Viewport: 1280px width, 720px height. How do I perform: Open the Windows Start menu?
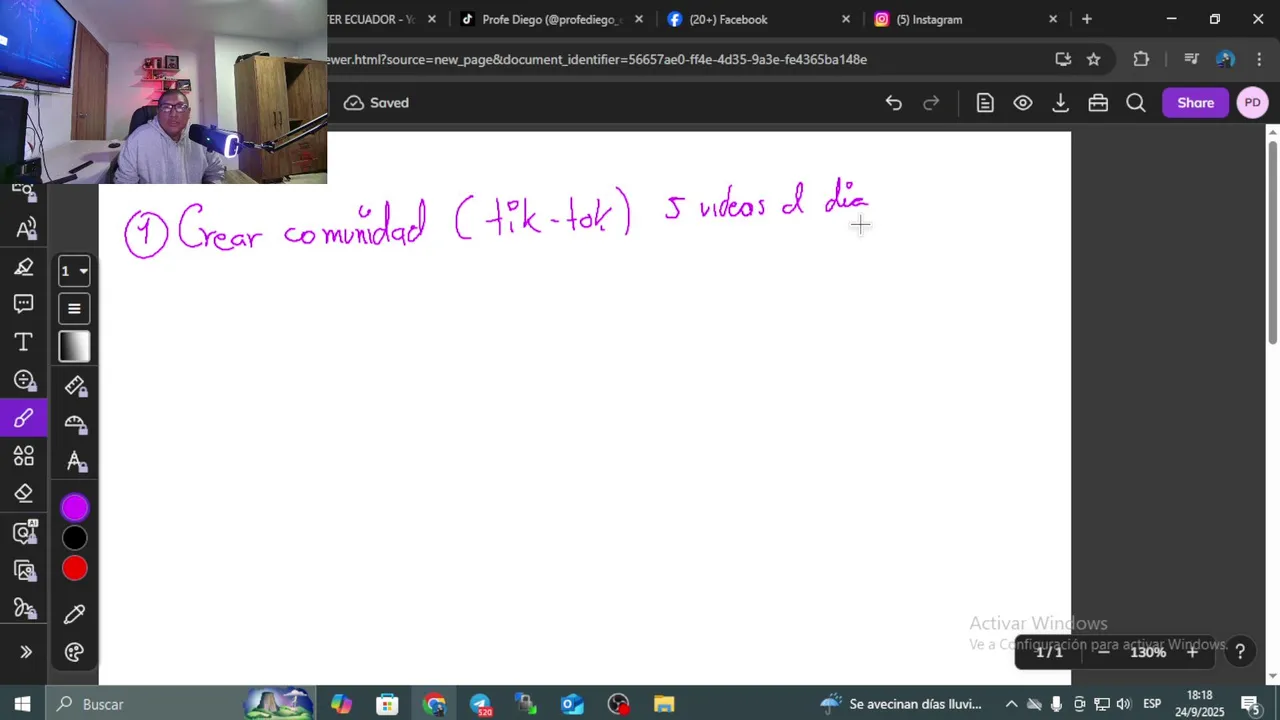click(x=22, y=704)
